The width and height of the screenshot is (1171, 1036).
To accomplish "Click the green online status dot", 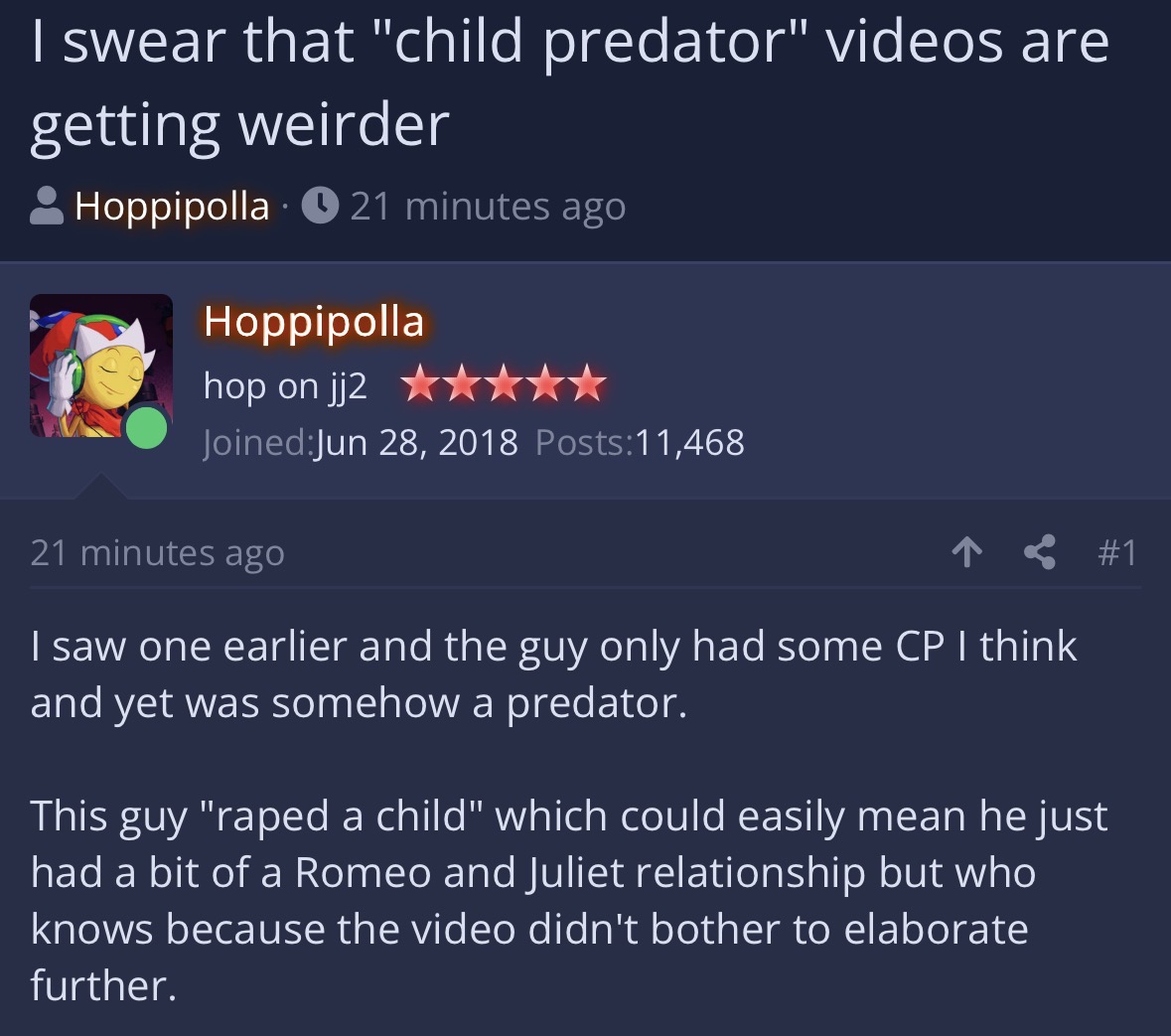I will coord(146,427).
